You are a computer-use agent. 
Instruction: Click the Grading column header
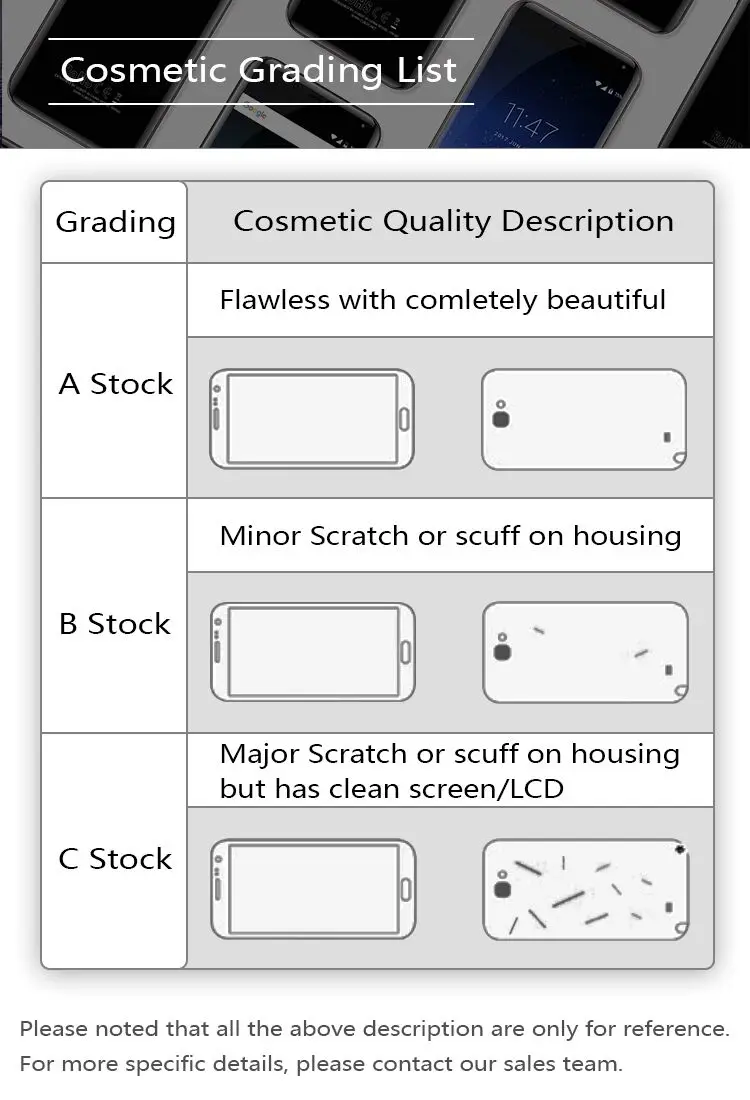coord(114,222)
